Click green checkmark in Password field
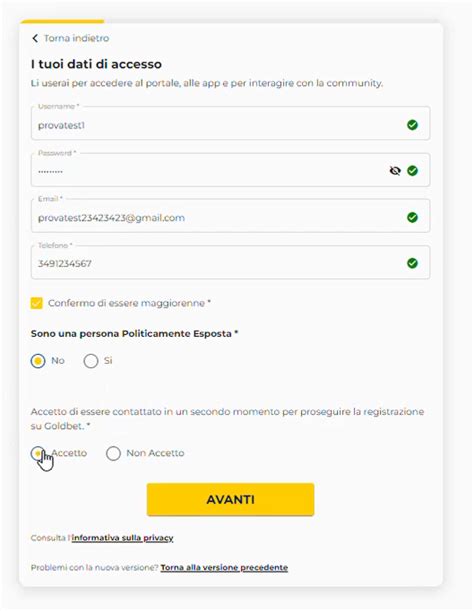The width and height of the screenshot is (474, 611). pos(412,171)
